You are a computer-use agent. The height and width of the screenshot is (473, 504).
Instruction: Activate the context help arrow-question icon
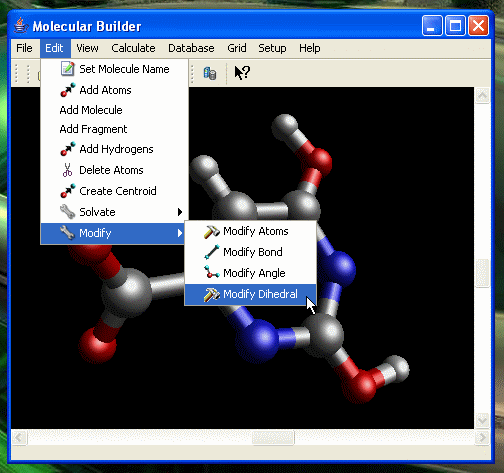(x=242, y=72)
